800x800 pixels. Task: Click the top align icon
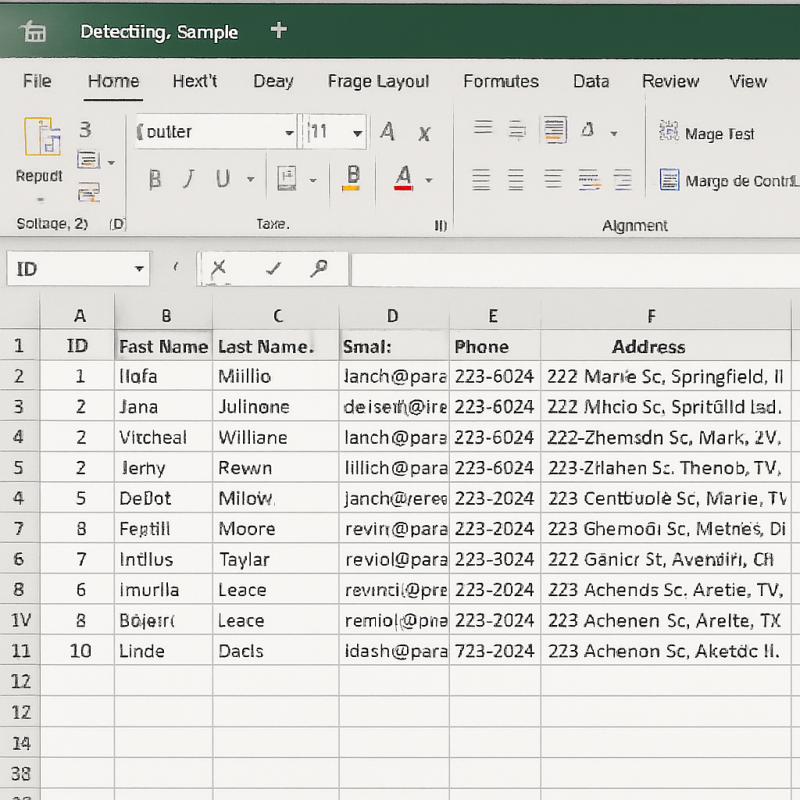pyautogui.click(x=483, y=127)
